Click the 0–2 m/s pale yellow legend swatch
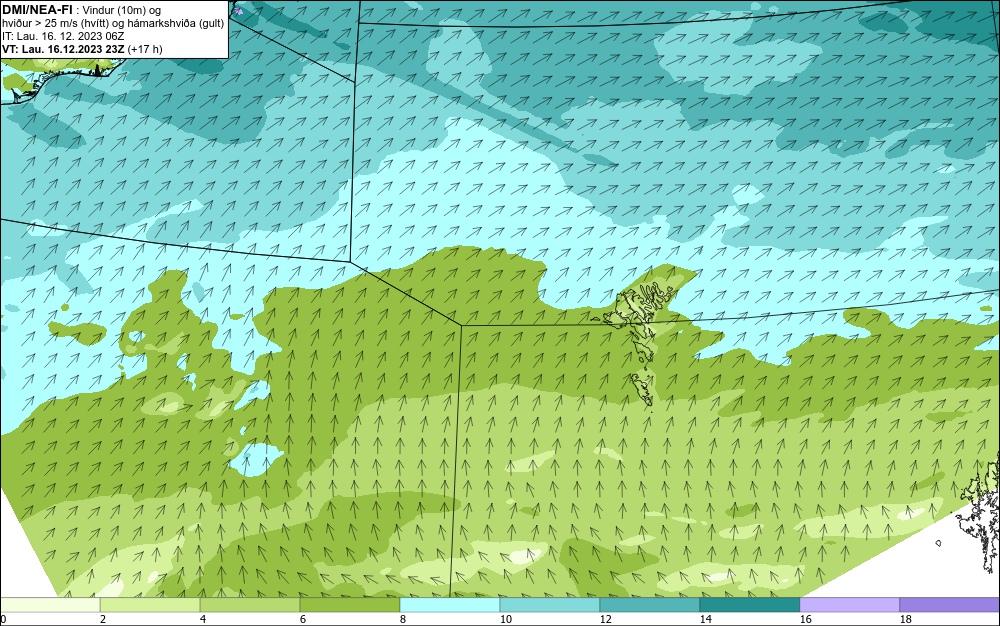This screenshot has height=626, width=1000. [50, 604]
